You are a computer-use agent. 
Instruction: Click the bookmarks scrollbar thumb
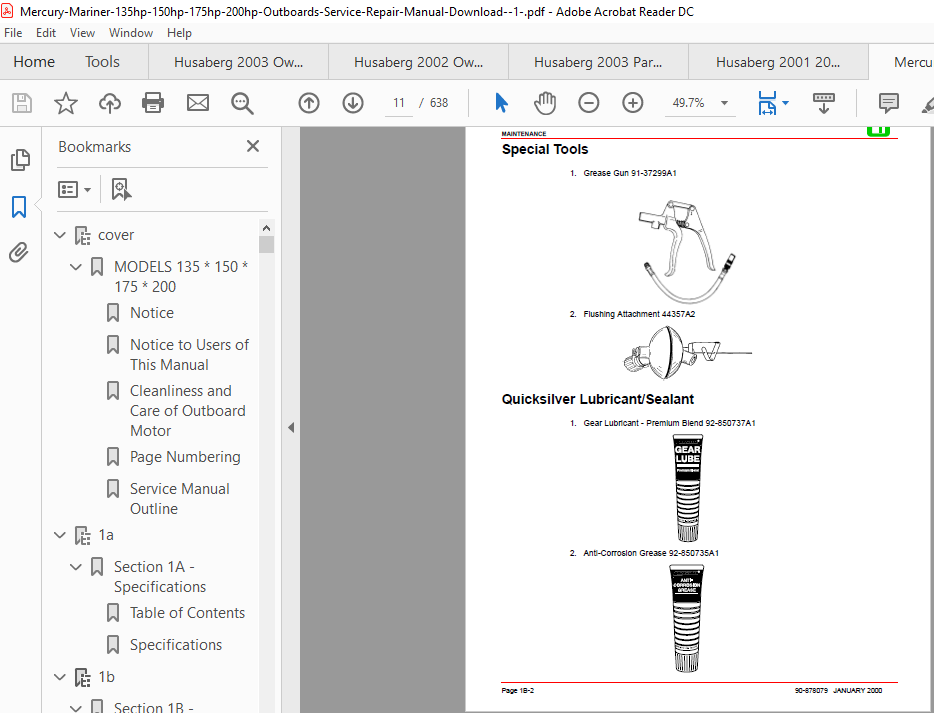[x=266, y=245]
